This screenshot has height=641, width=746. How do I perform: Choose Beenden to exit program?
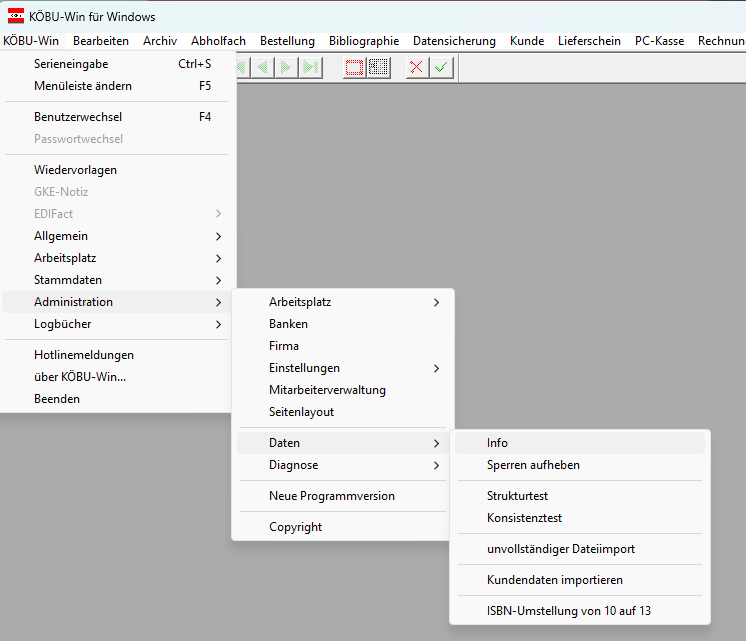pyautogui.click(x=117, y=399)
